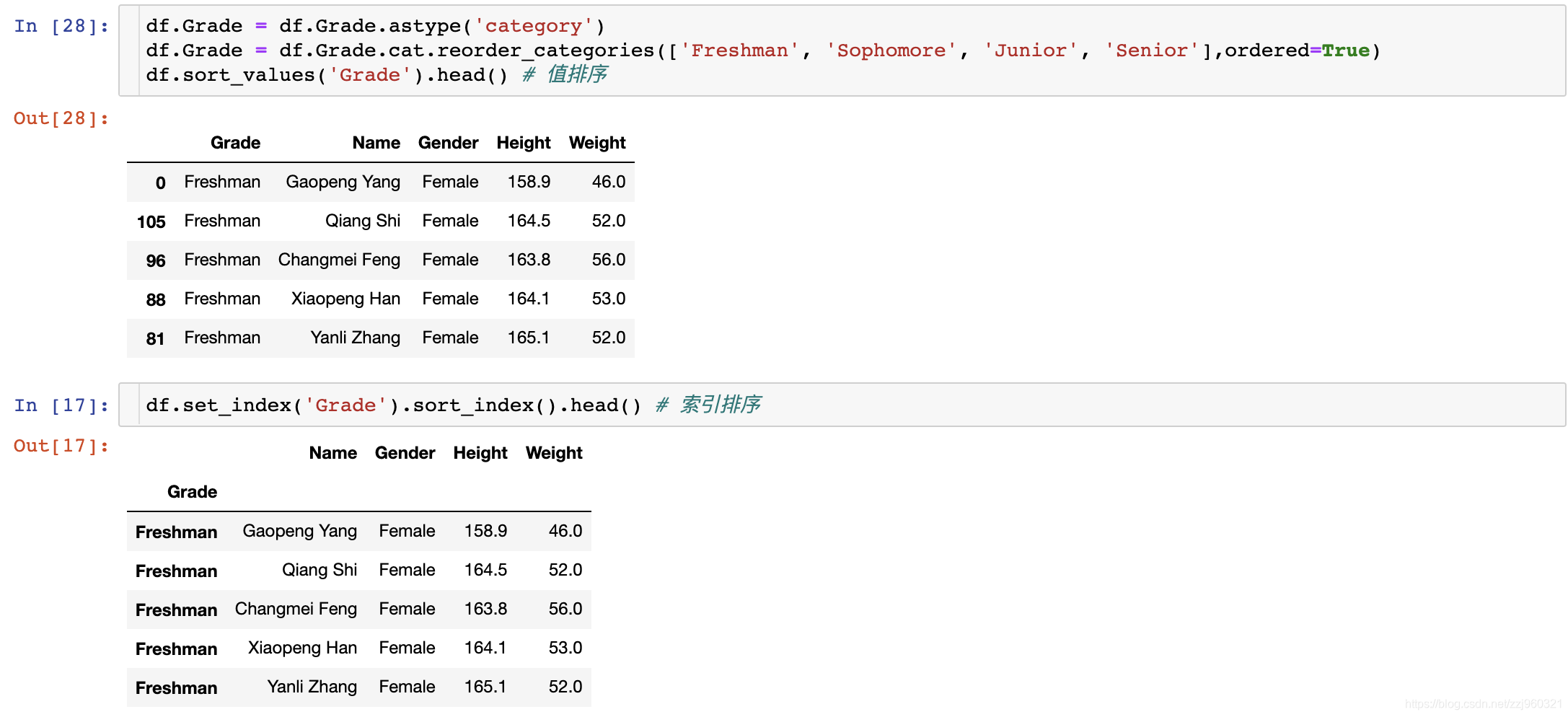Click Height column header in Out[17] table
This screenshot has width=1568, height=717.
tap(480, 453)
